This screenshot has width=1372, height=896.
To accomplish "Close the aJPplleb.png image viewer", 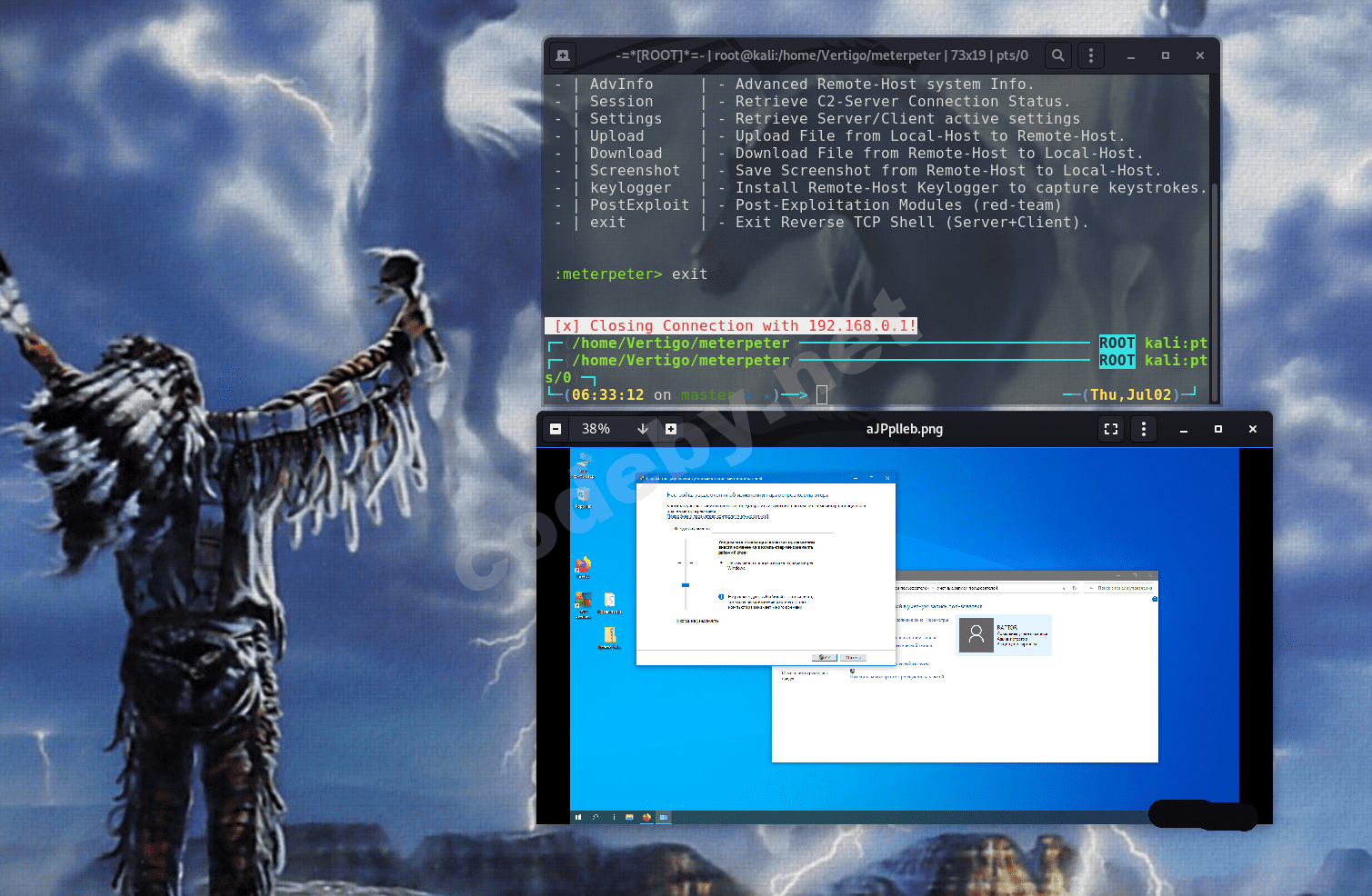I will click(x=1253, y=429).
